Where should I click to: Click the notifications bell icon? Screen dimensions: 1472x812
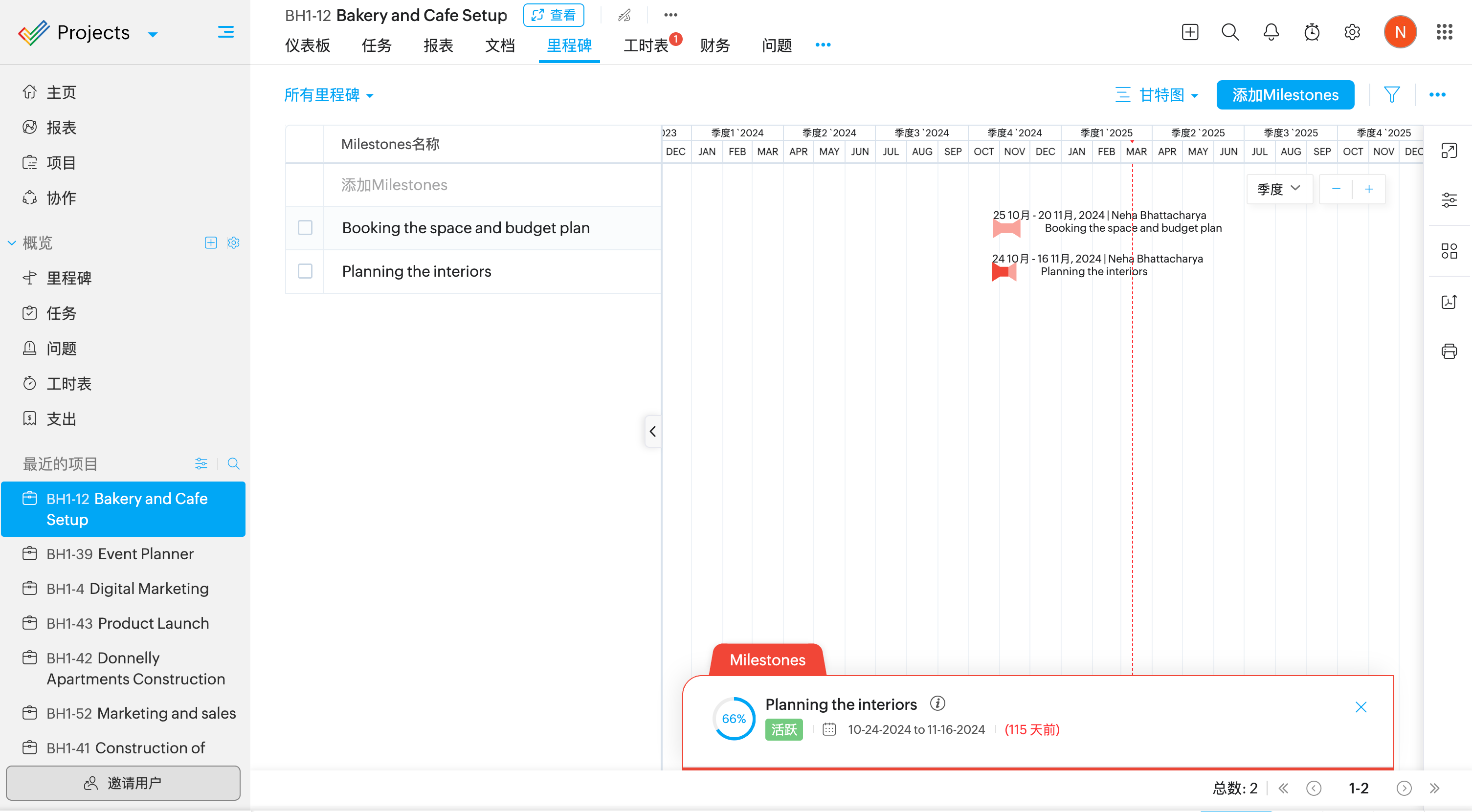1271,32
